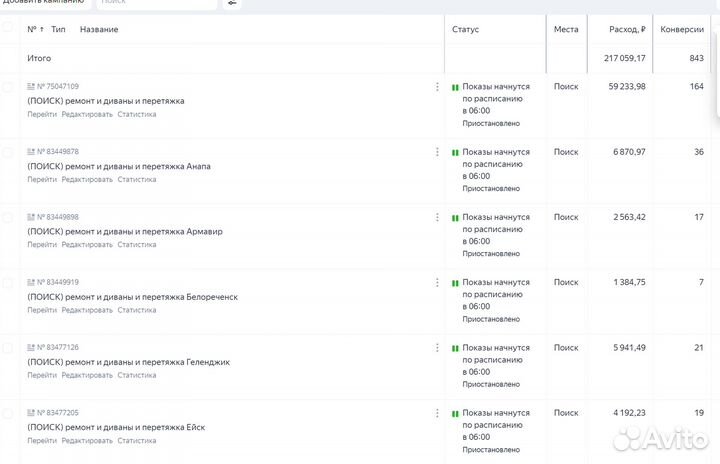Open three-dot menu for Армавир campaign
Image resolution: width=720 pixels, height=464 pixels.
point(437,217)
